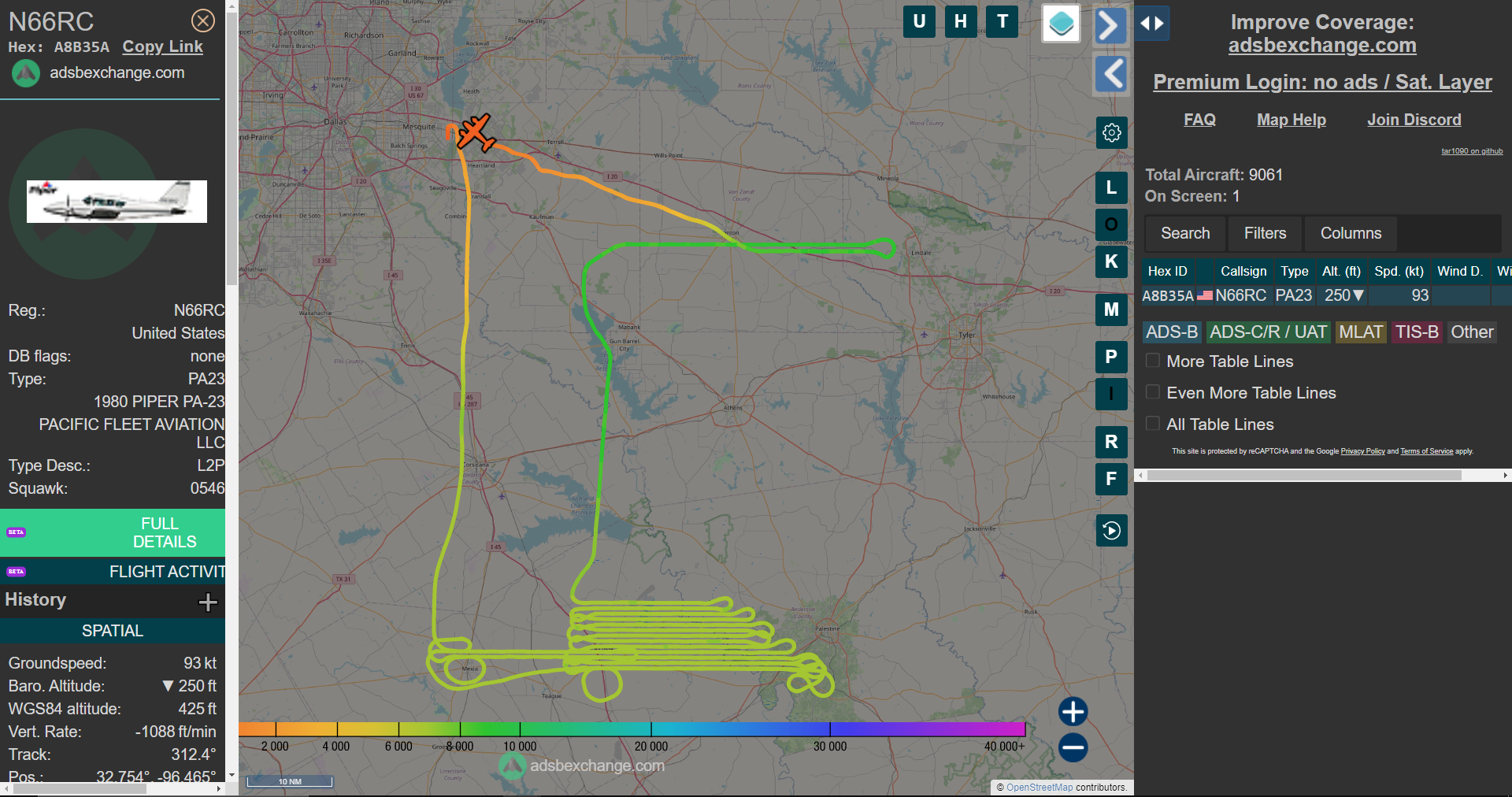Click the TIS-B source legend label
Screen dimensions: 1512x797
(1417, 332)
